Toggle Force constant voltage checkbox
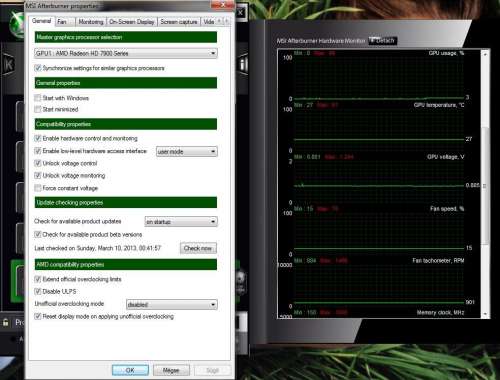 tap(38, 188)
